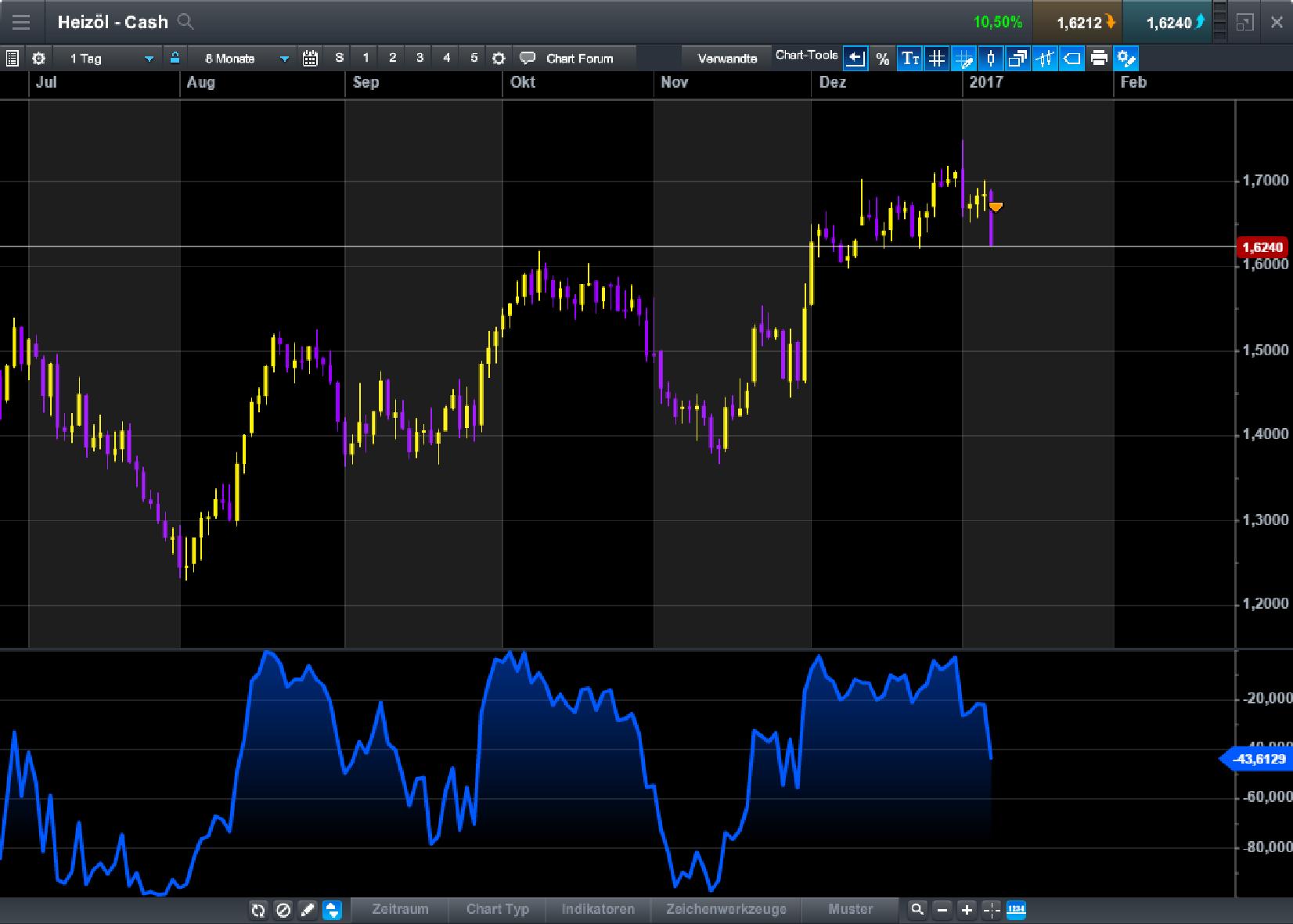
Task: Click the percent change display icon
Action: [x=883, y=57]
